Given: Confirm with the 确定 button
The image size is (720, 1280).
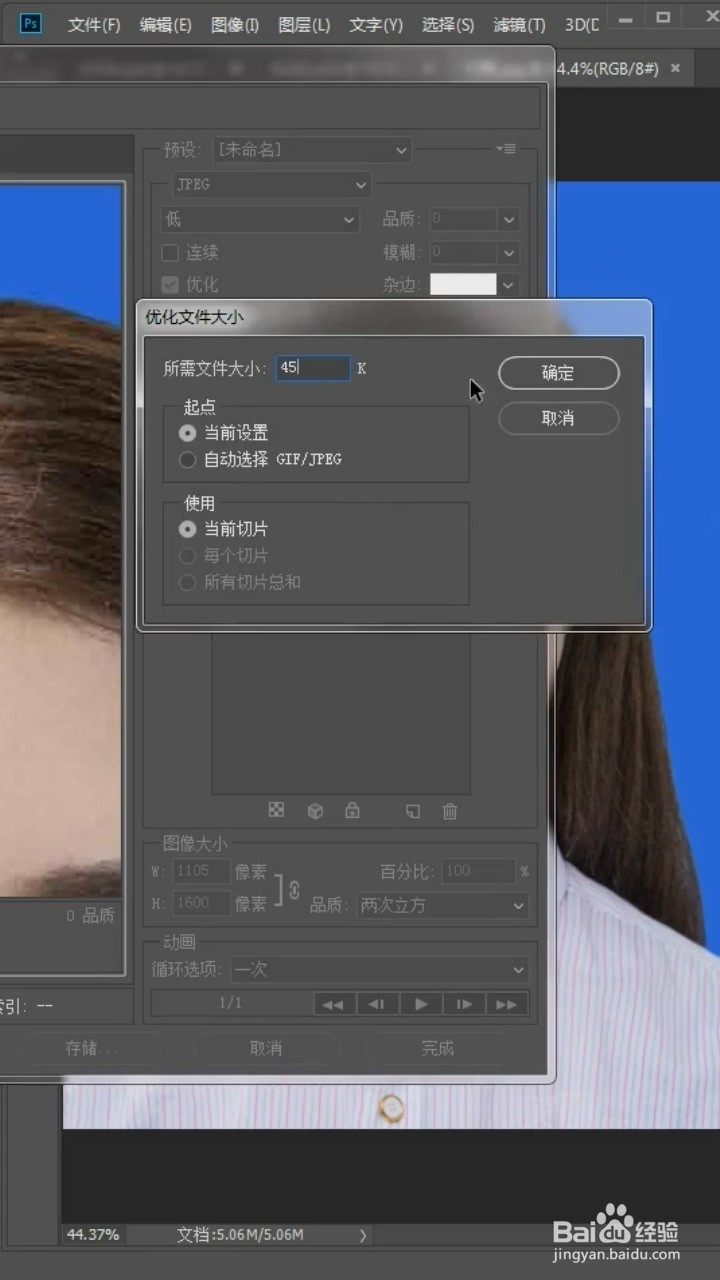Looking at the screenshot, I should pos(558,373).
